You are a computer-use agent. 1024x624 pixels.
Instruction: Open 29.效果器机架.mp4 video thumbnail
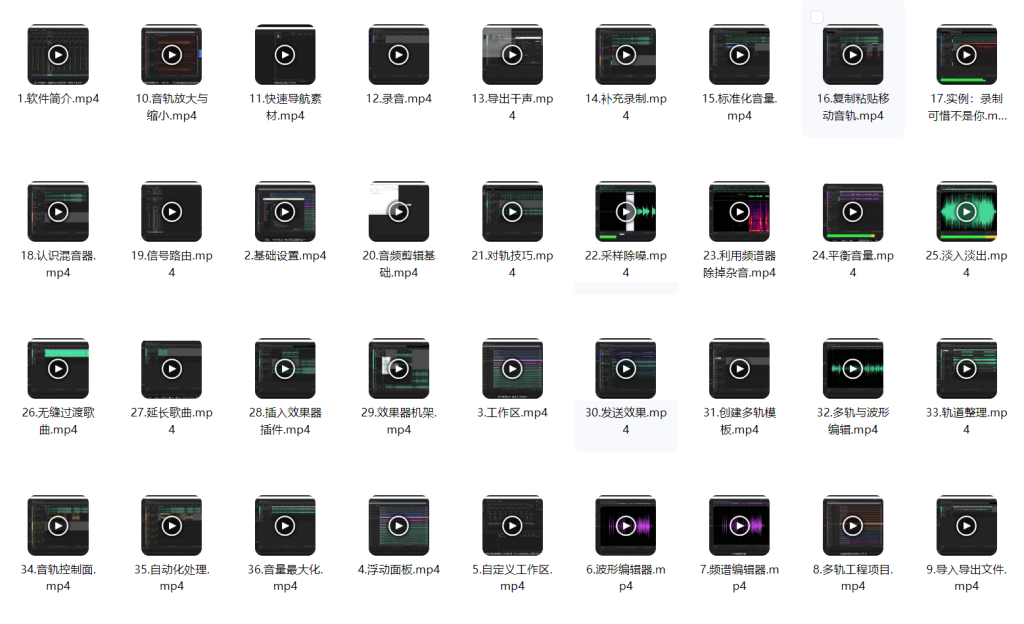[398, 369]
